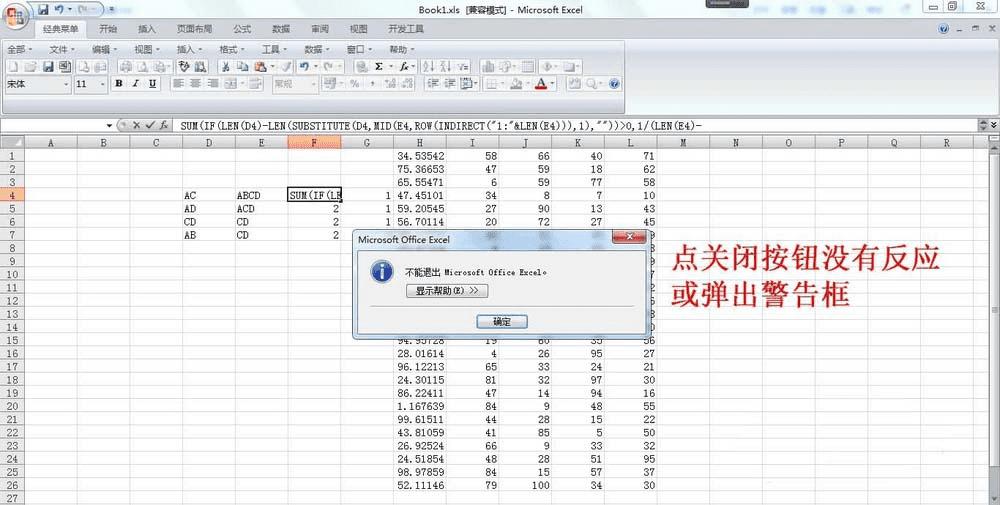Sort ascending with A-Z icon
This screenshot has width=1000, height=505.
pos(429,66)
